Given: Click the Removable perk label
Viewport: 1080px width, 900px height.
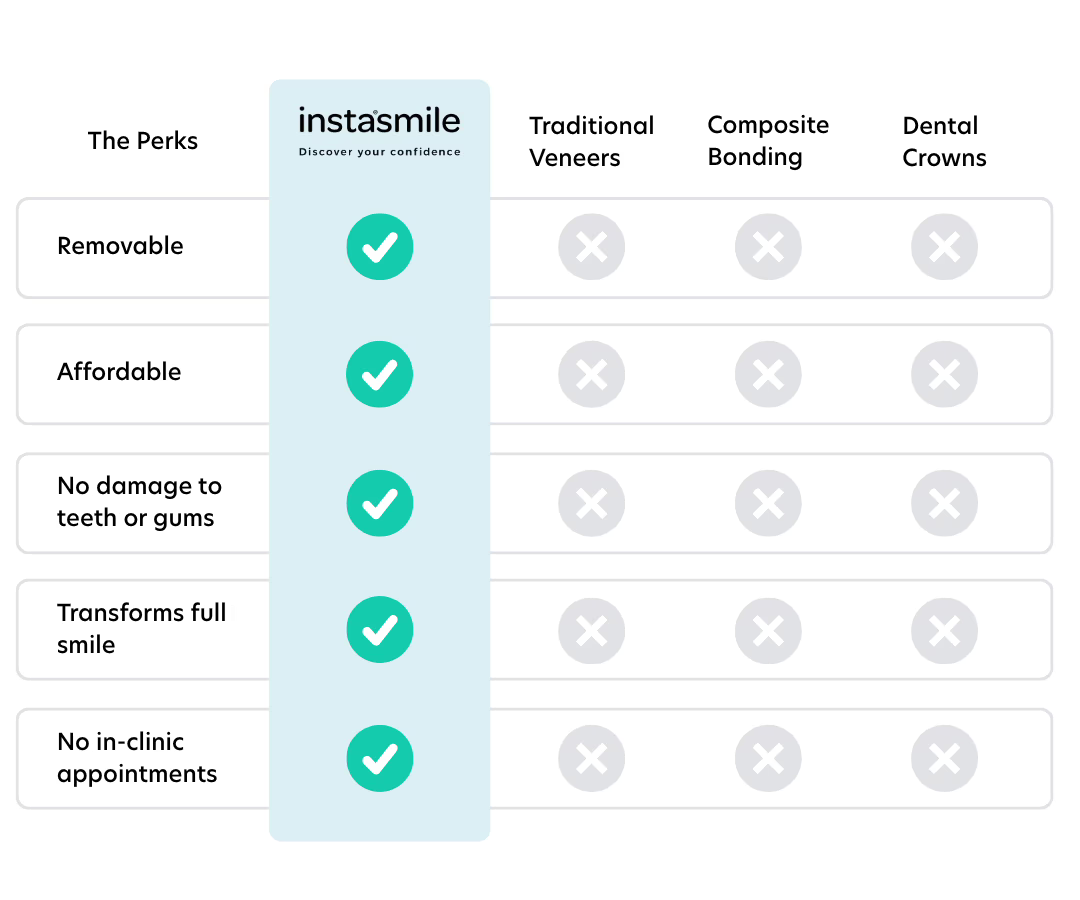Looking at the screenshot, I should tap(120, 246).
